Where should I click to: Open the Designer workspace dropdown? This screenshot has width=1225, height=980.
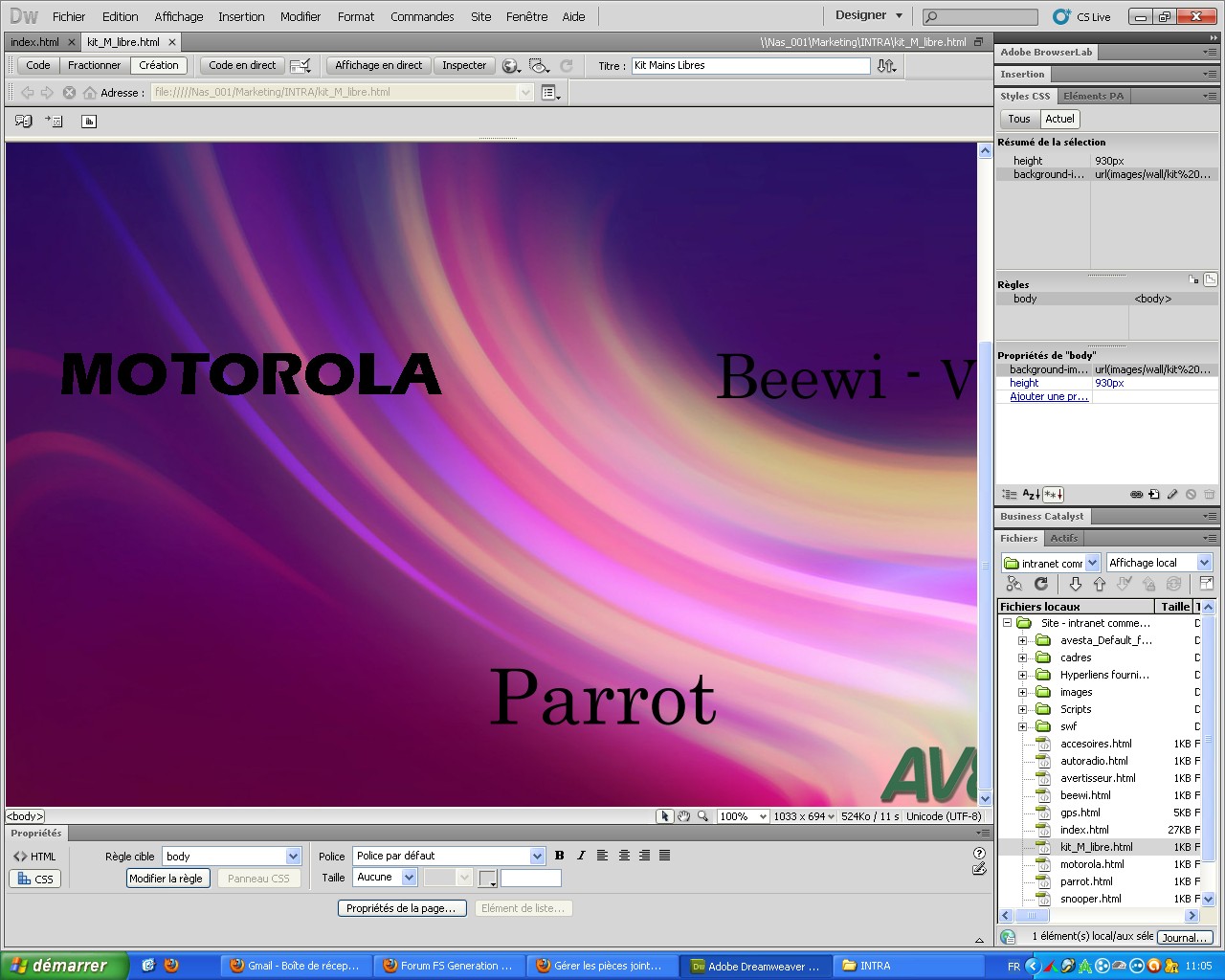pos(868,15)
